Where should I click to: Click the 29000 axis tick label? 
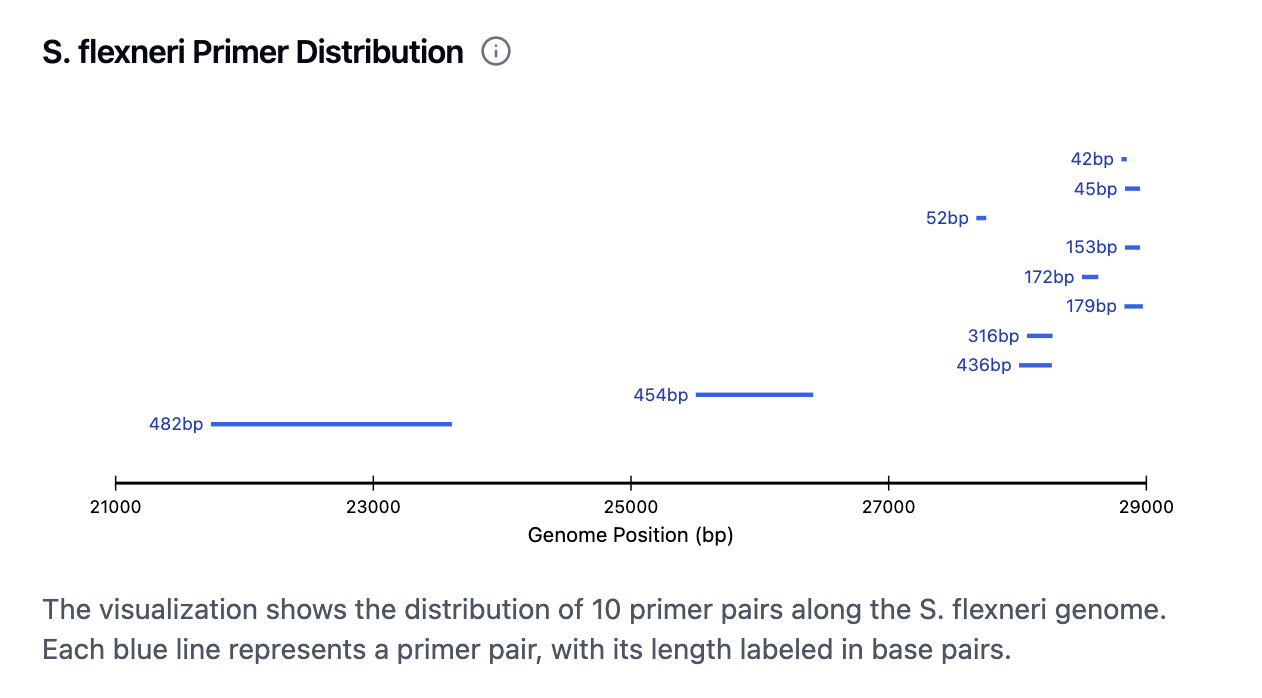tap(1146, 507)
